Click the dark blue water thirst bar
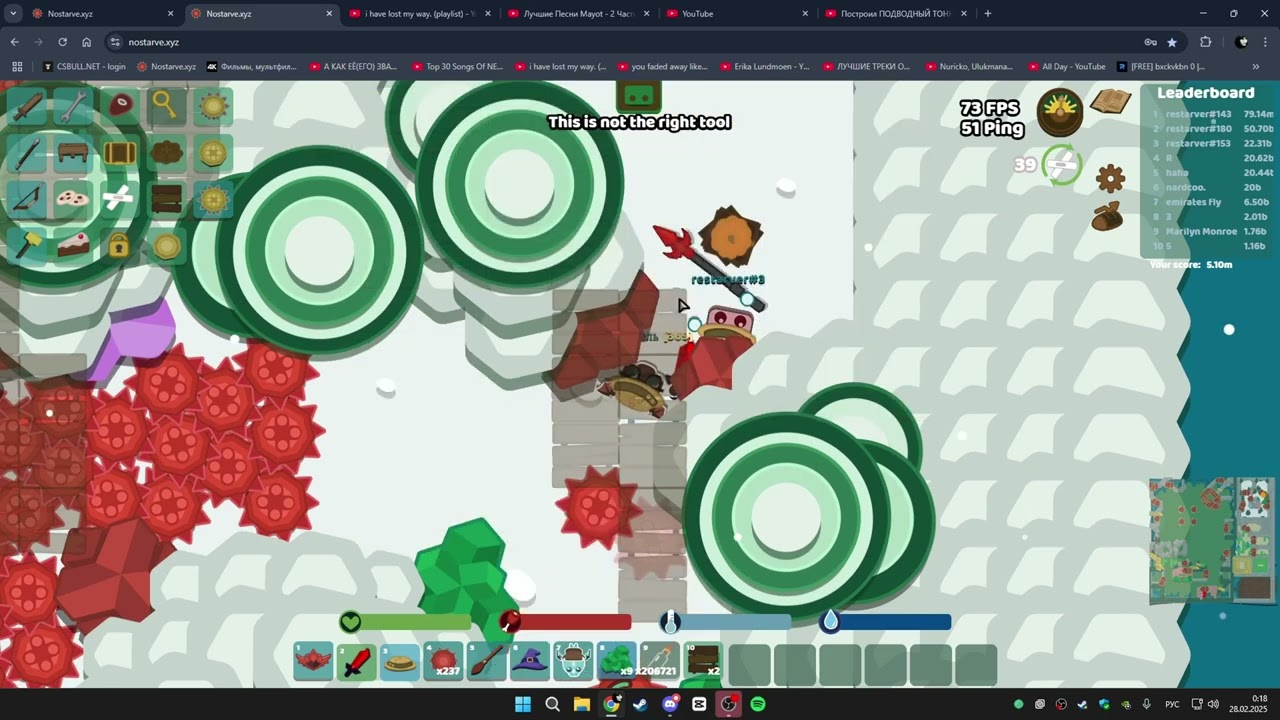 point(886,622)
